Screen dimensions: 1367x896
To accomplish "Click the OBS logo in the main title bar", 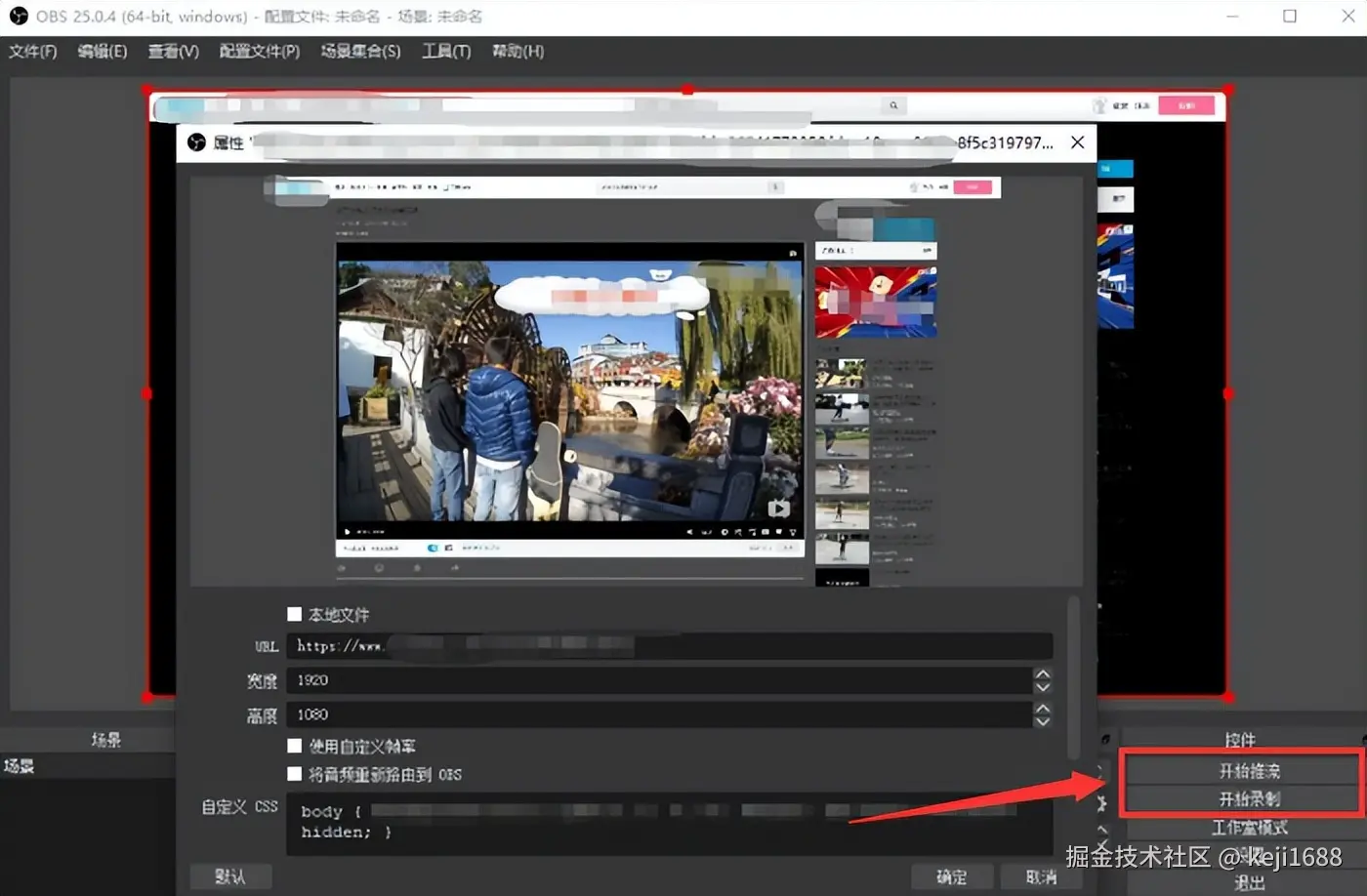I will coord(19,16).
